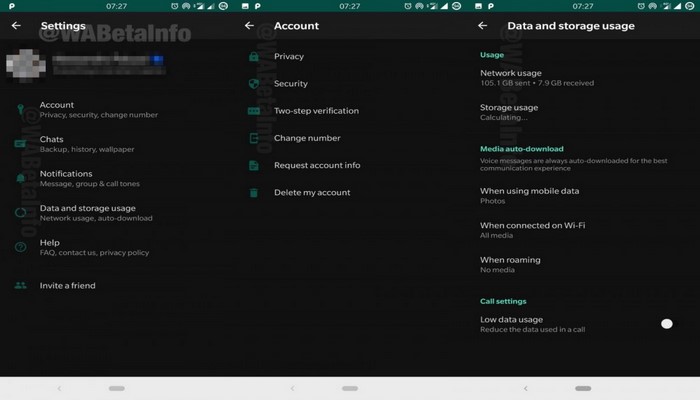
Task: Select Request account info
Action: [x=317, y=165]
